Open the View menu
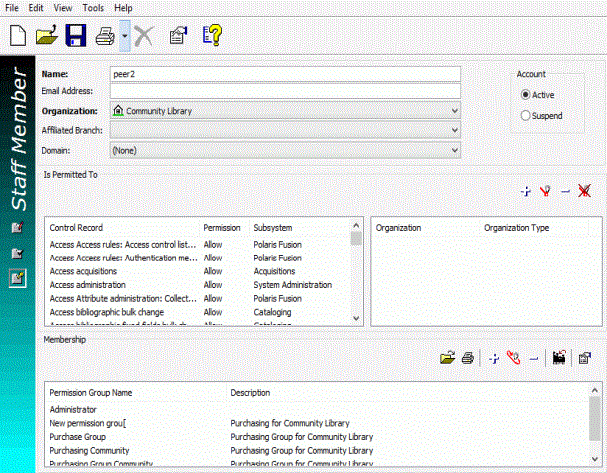Image resolution: width=607 pixels, height=473 pixels. pyautogui.click(x=63, y=8)
